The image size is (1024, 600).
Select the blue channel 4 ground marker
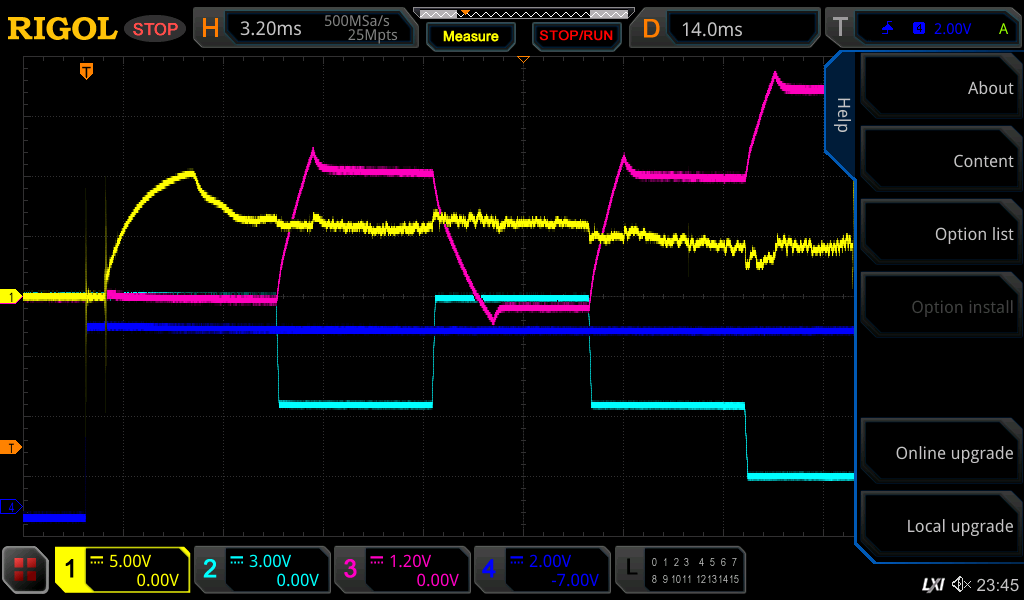coord(13,508)
